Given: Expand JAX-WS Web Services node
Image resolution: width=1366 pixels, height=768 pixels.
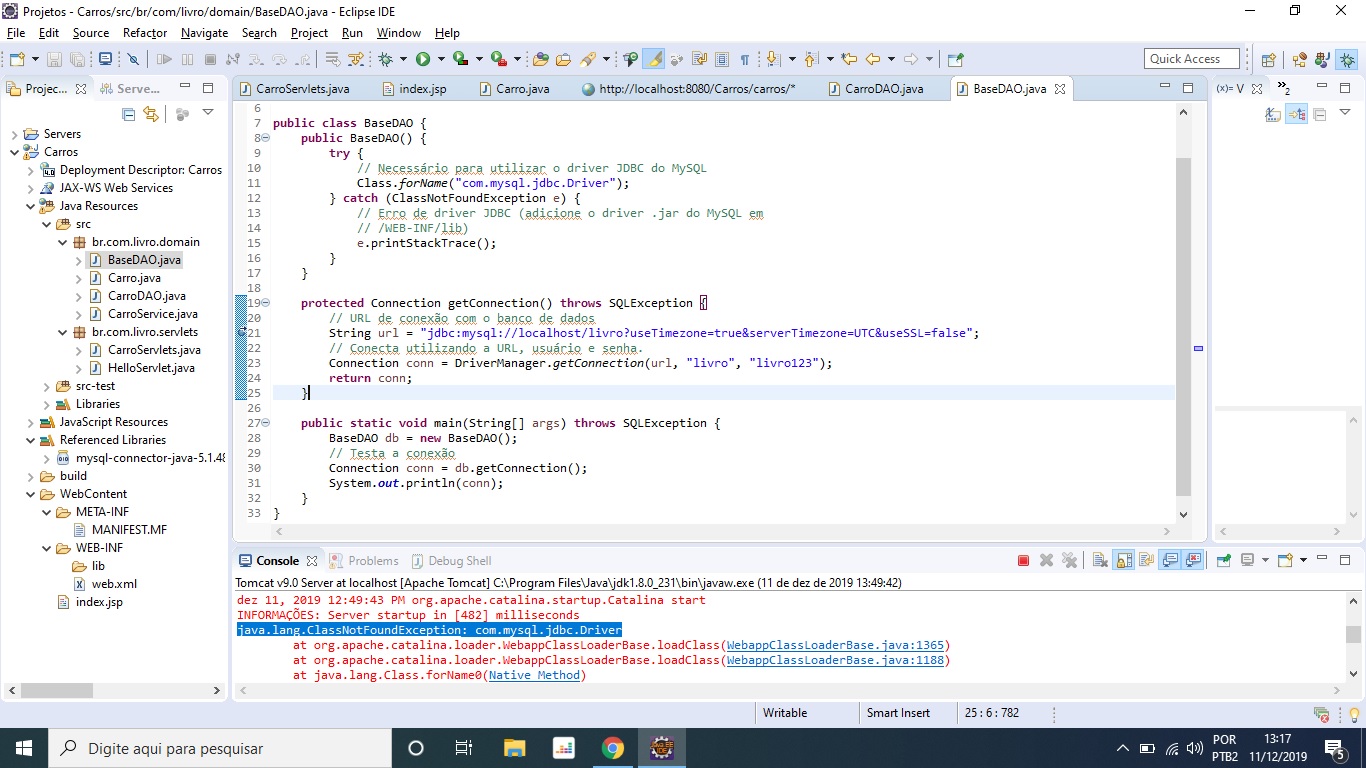Looking at the screenshot, I should coord(30,188).
